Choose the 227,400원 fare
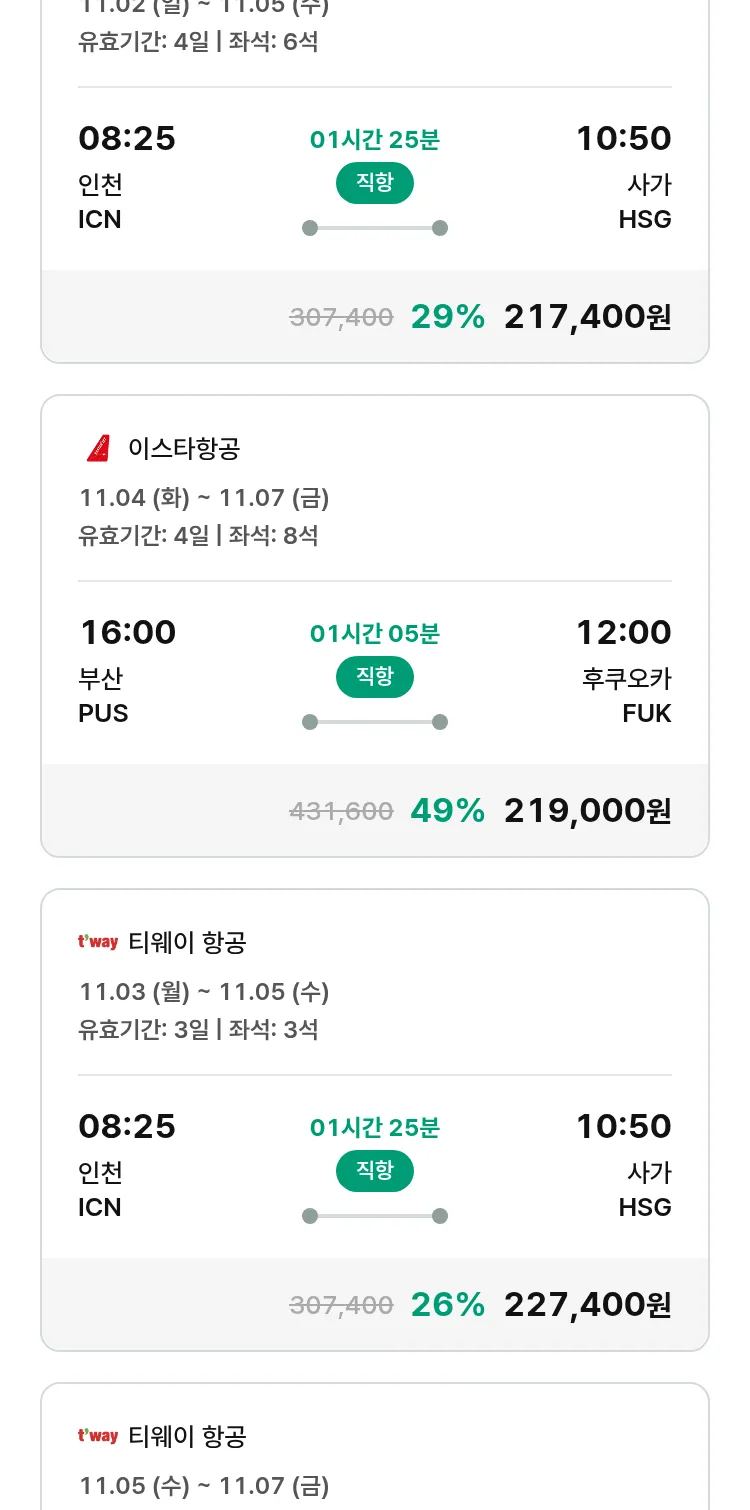 tap(587, 1305)
